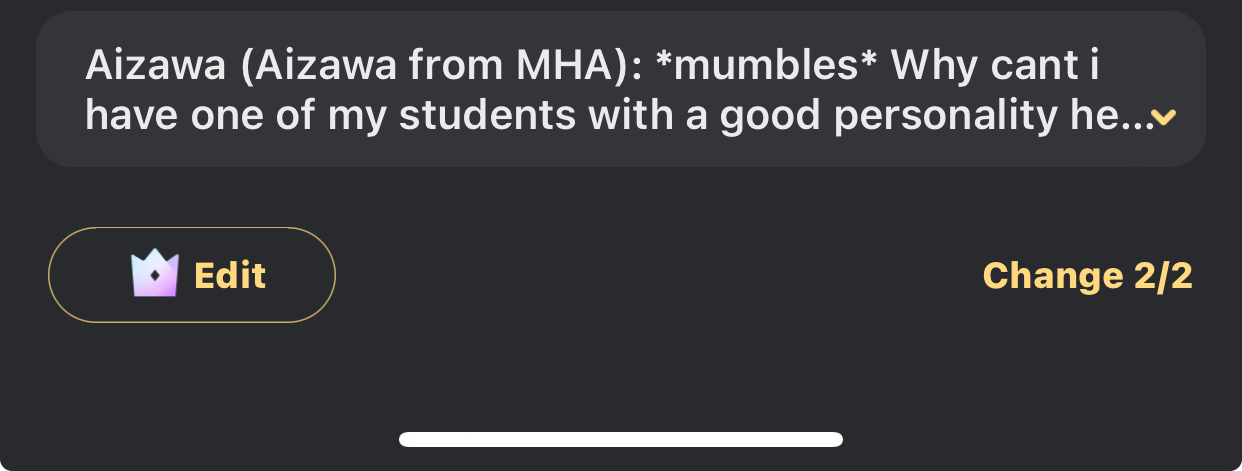Switch reply using Change 2/2
This screenshot has width=1242, height=471.
(1088, 275)
